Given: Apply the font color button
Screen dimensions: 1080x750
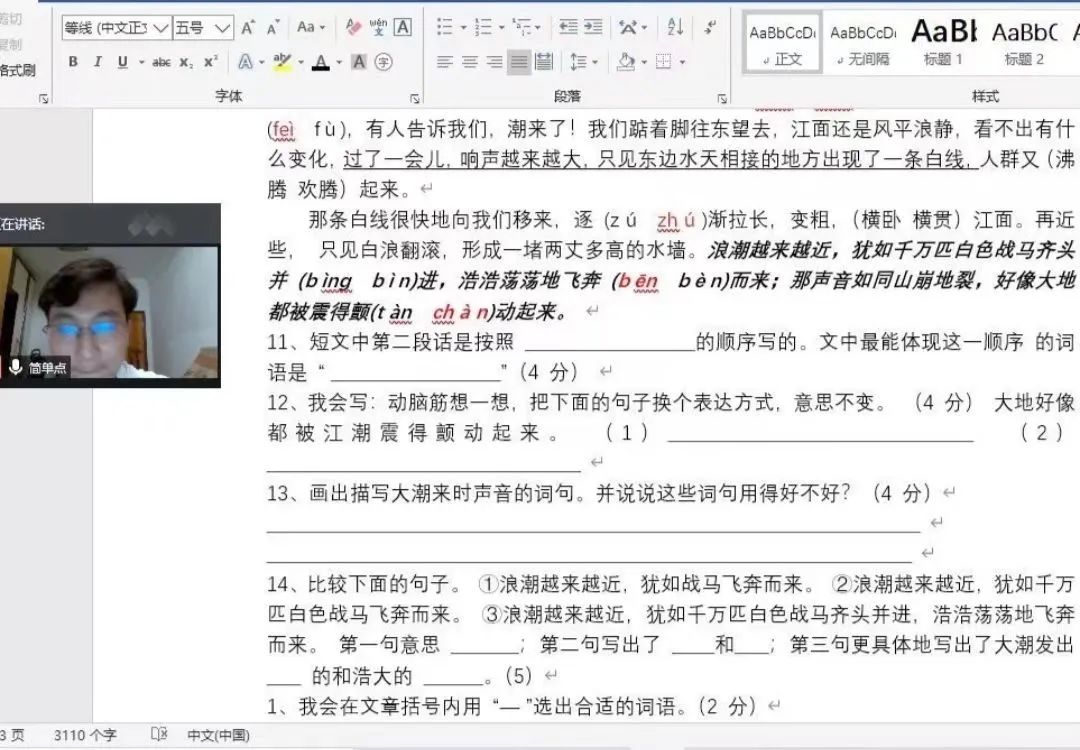Looking at the screenshot, I should 321,62.
